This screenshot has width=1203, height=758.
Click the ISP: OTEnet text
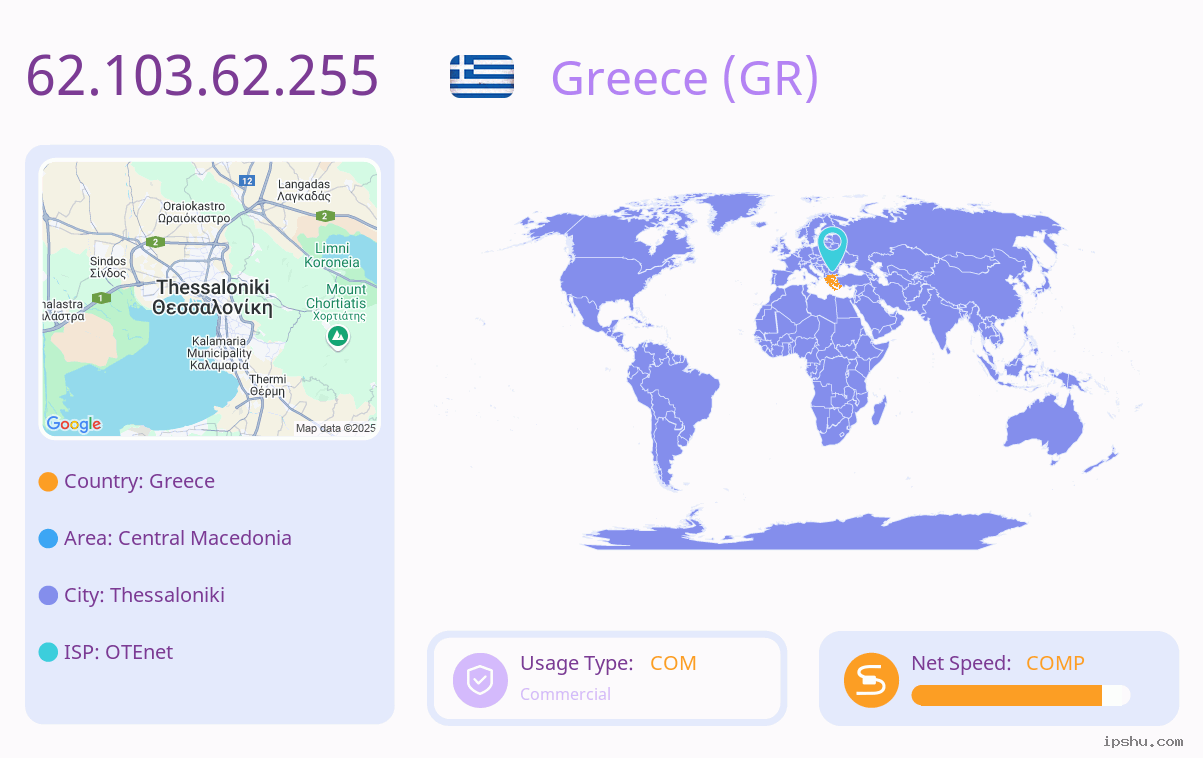[118, 652]
